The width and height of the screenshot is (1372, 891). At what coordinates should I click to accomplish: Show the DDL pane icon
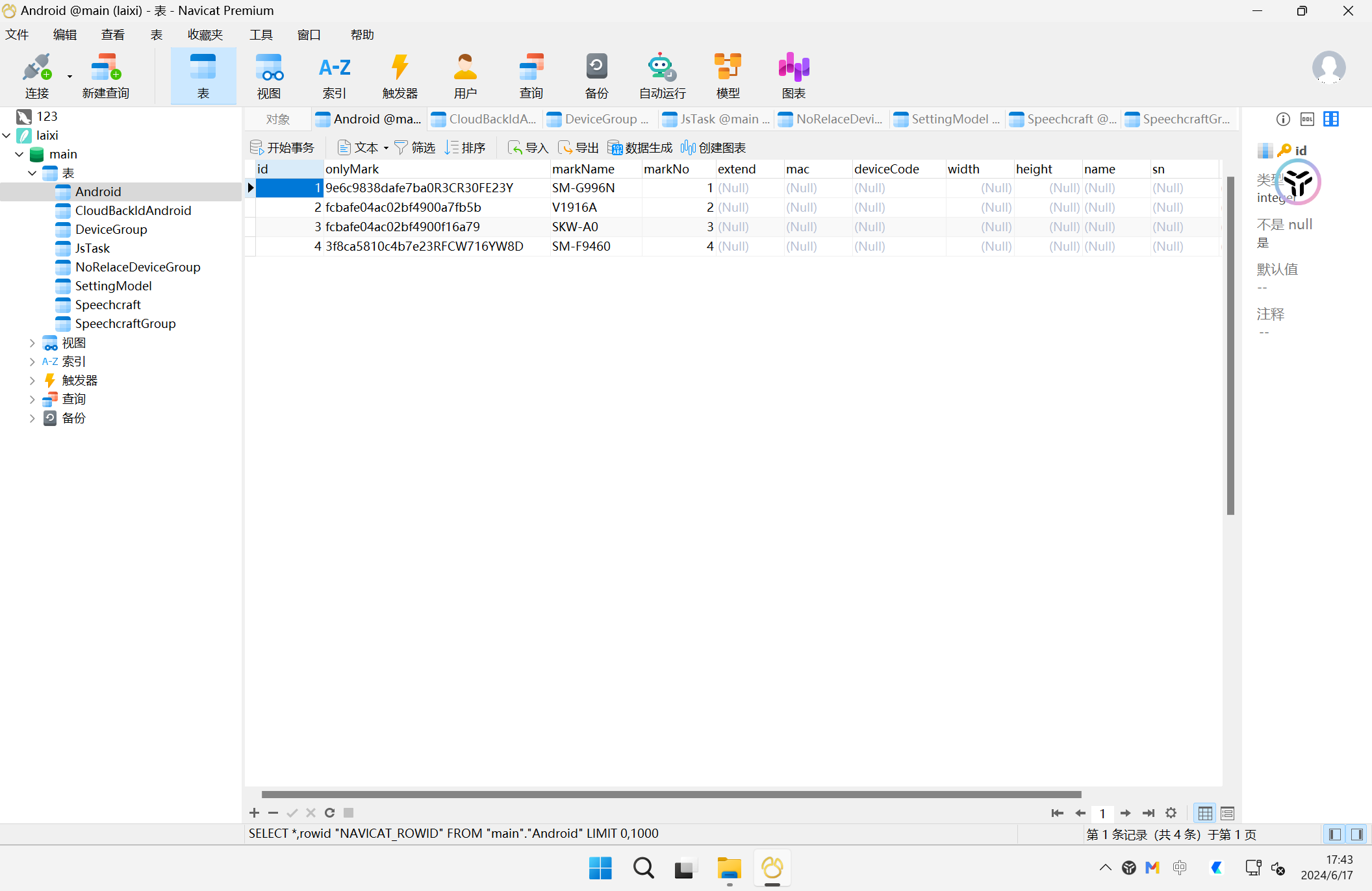(x=1307, y=119)
